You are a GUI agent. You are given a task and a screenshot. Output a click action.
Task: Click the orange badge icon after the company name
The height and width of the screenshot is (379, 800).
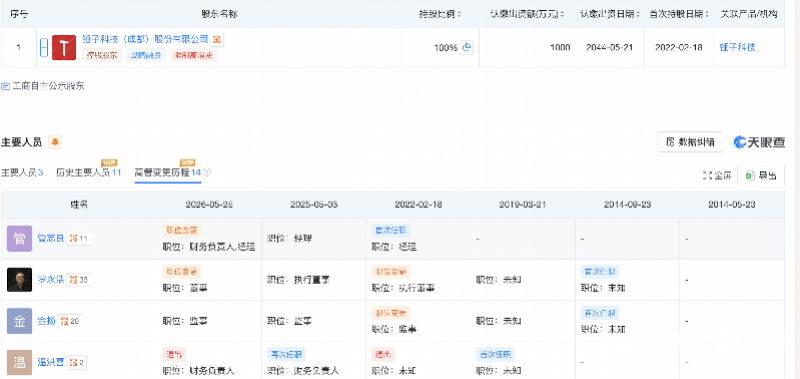(217, 39)
